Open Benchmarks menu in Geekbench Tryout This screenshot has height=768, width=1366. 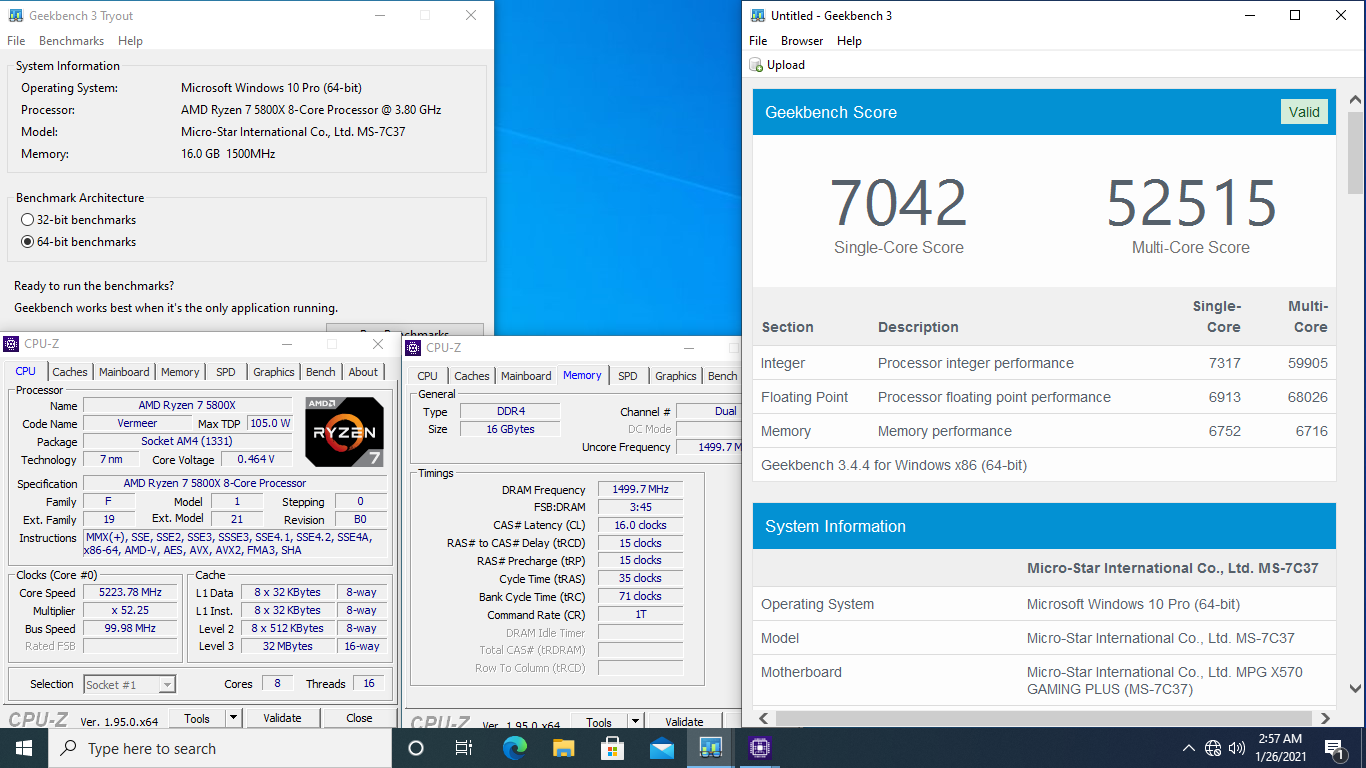pyautogui.click(x=71, y=41)
